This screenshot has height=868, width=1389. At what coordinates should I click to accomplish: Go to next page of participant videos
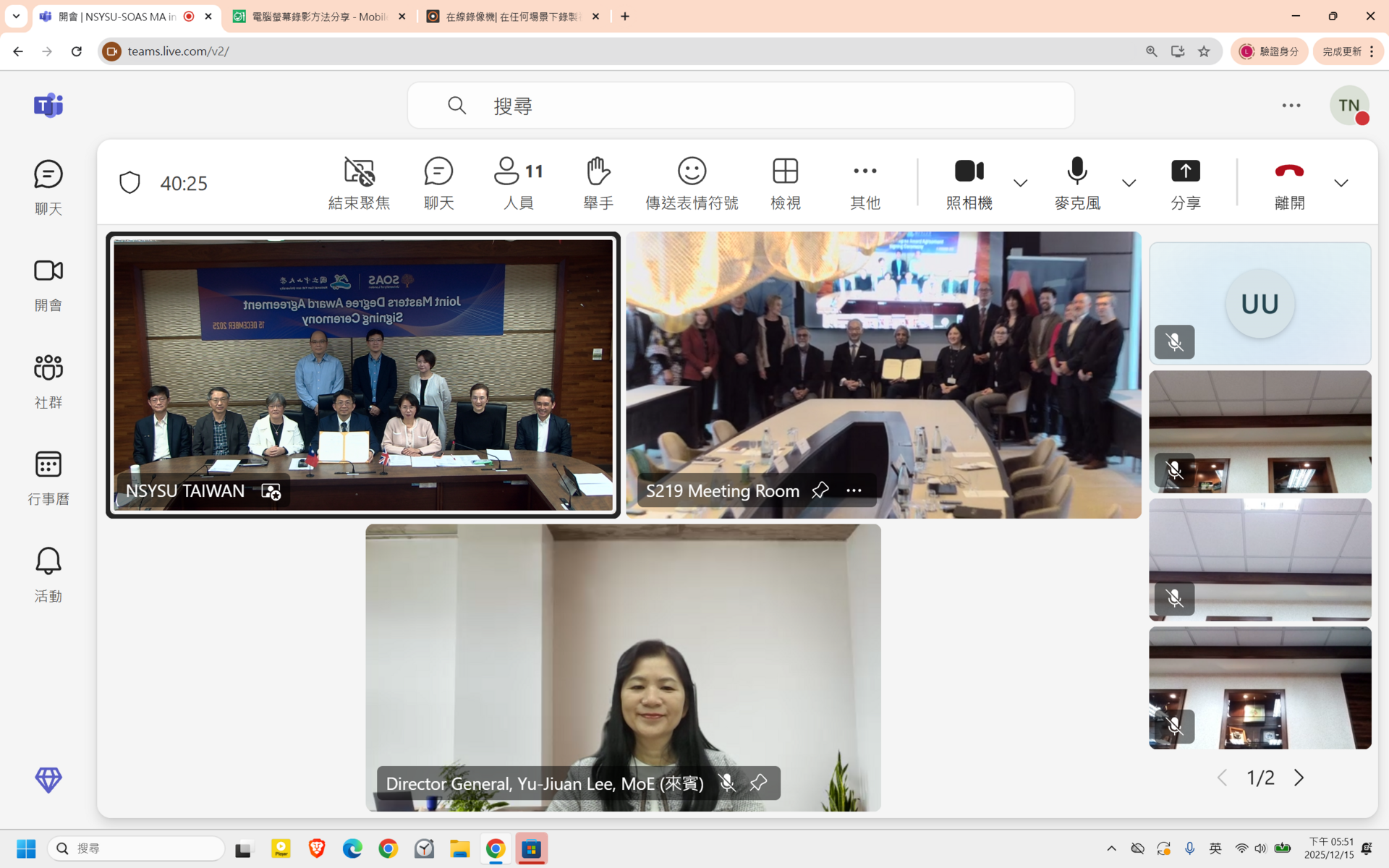point(1299,777)
